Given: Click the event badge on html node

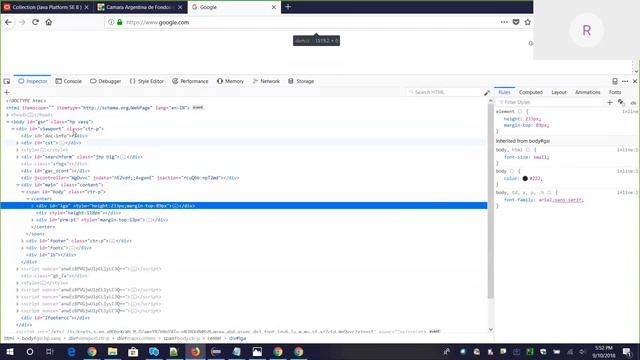Looking at the screenshot, I should [x=198, y=108].
